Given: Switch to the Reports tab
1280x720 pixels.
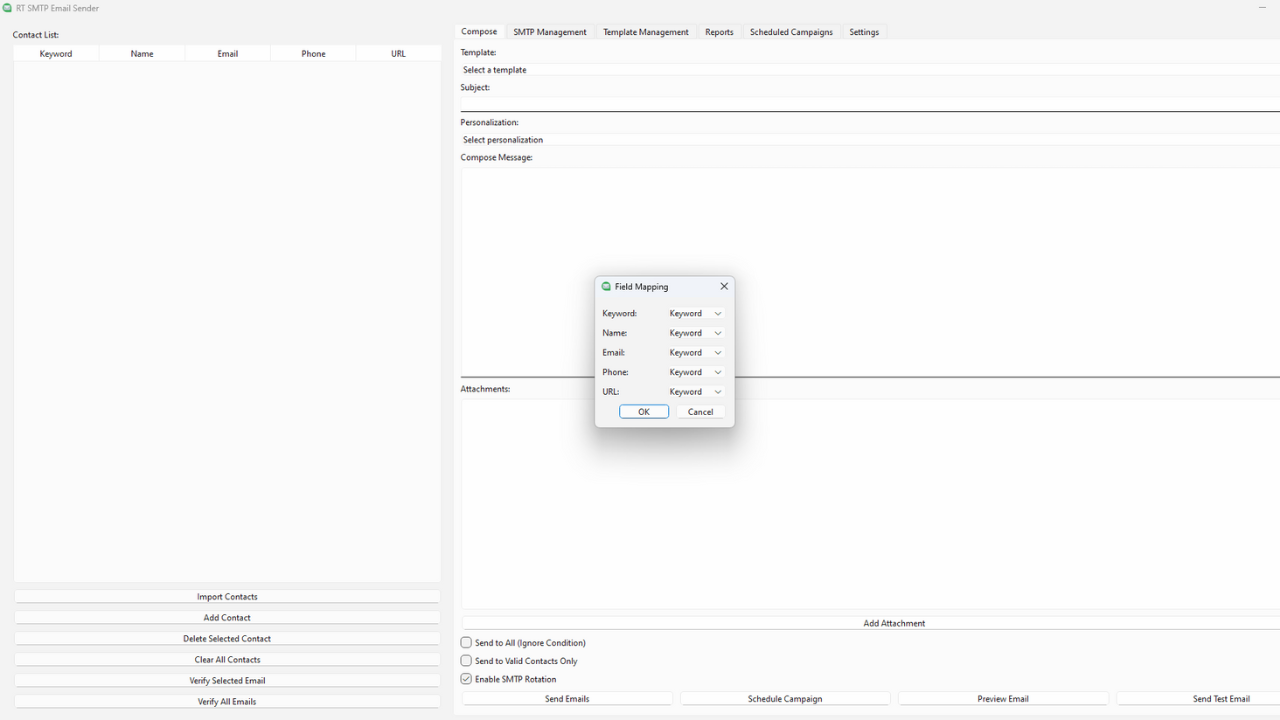Looking at the screenshot, I should click(x=719, y=31).
